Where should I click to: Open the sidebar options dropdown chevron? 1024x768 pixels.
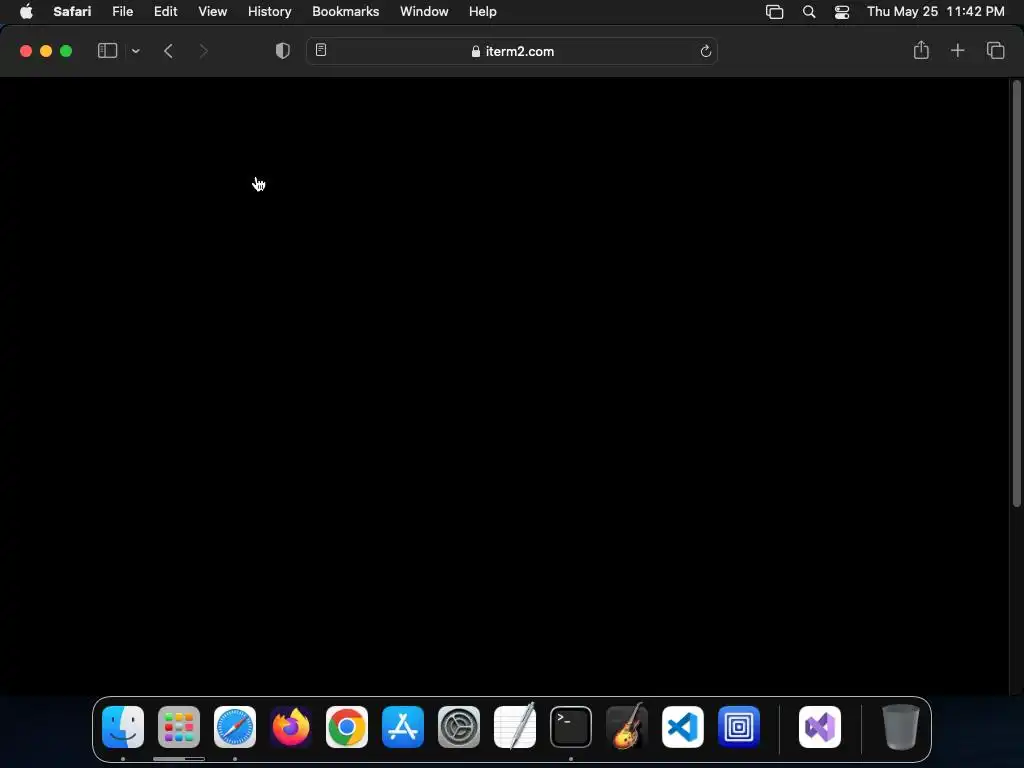[136, 51]
